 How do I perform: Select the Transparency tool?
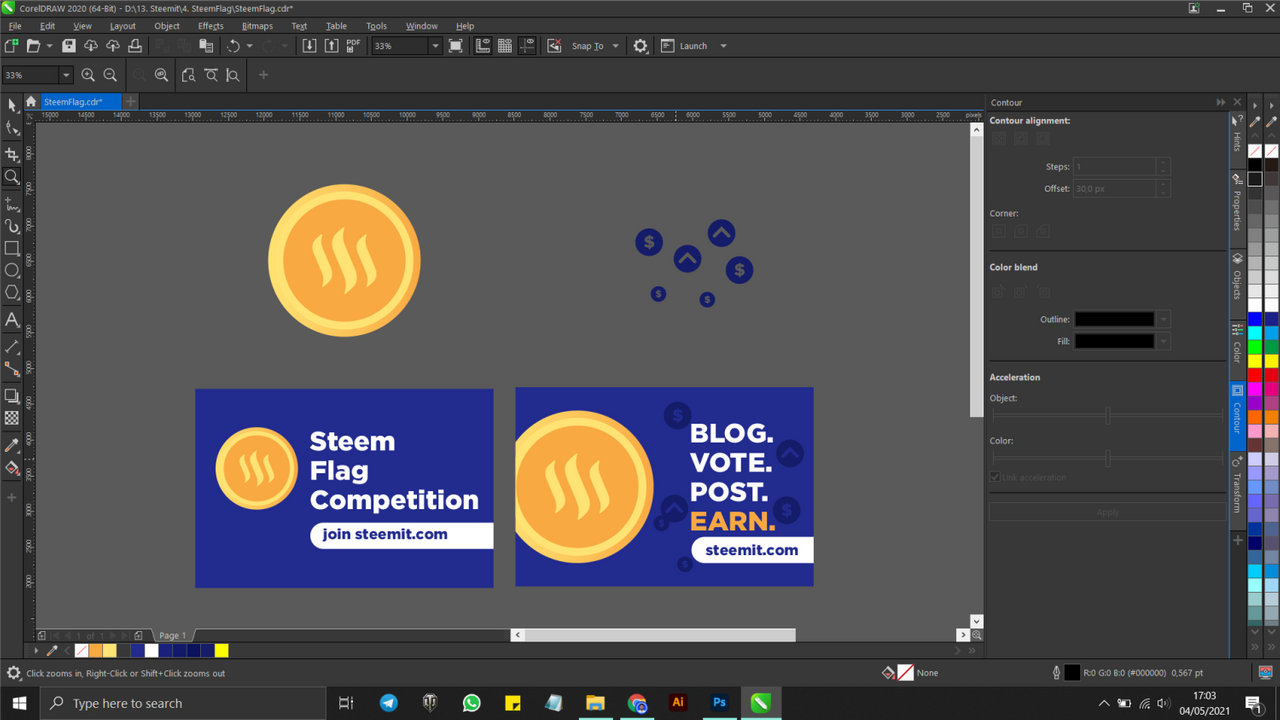12,418
